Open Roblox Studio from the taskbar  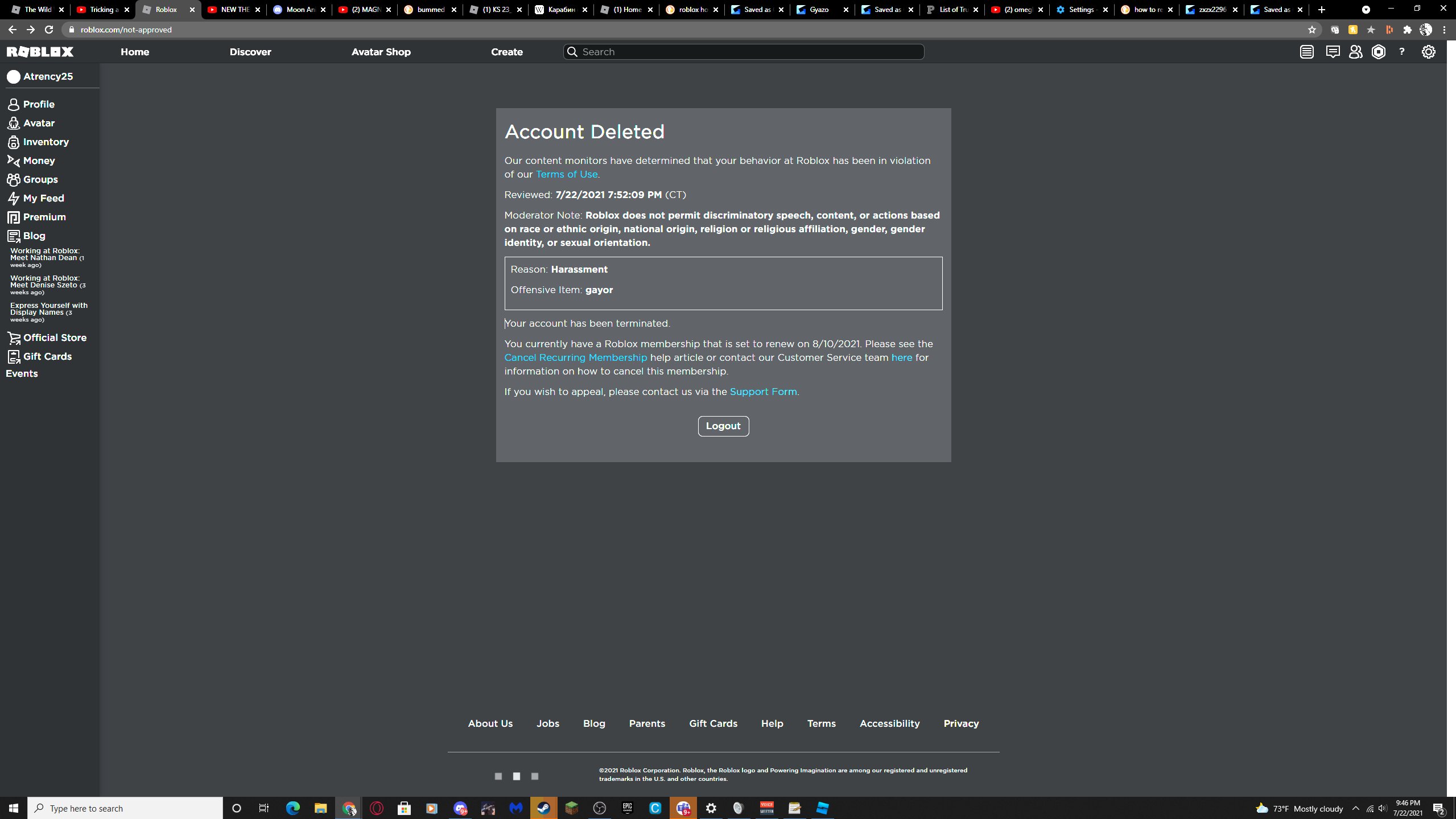(823, 808)
